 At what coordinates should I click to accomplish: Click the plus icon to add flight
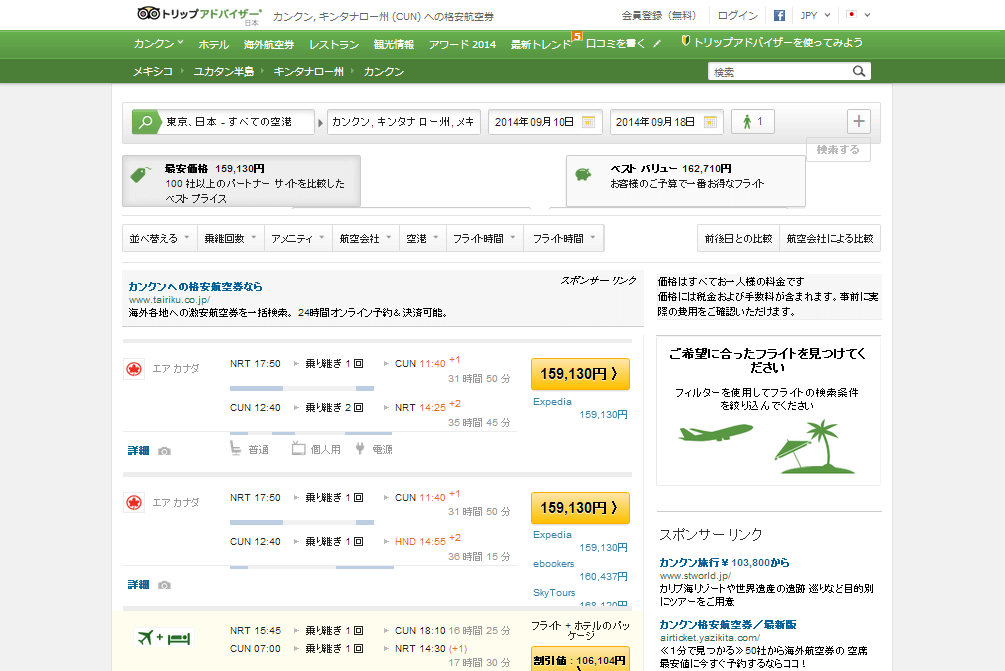pos(859,121)
